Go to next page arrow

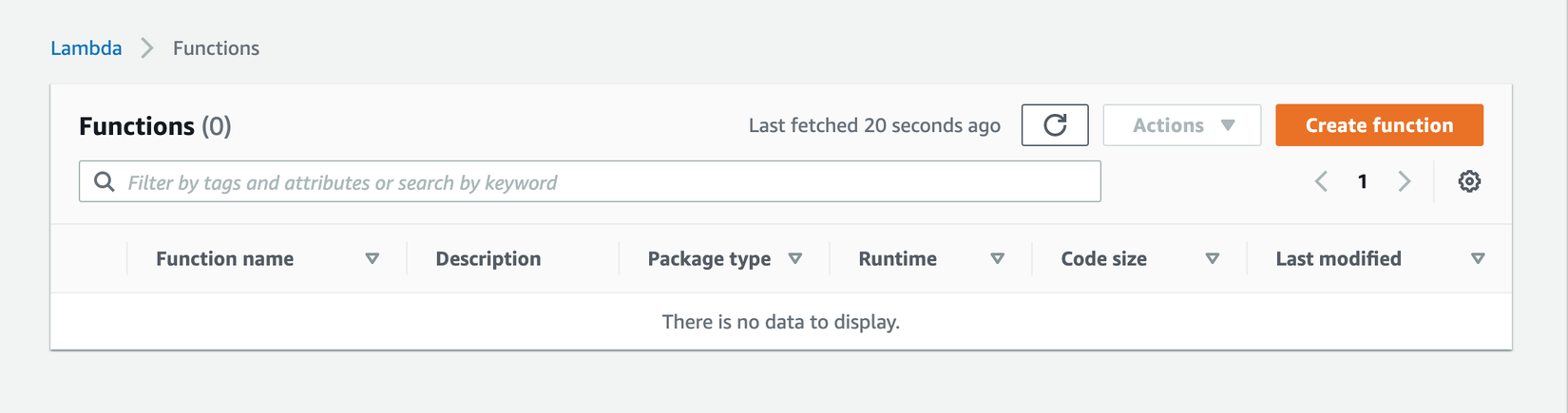click(1405, 181)
